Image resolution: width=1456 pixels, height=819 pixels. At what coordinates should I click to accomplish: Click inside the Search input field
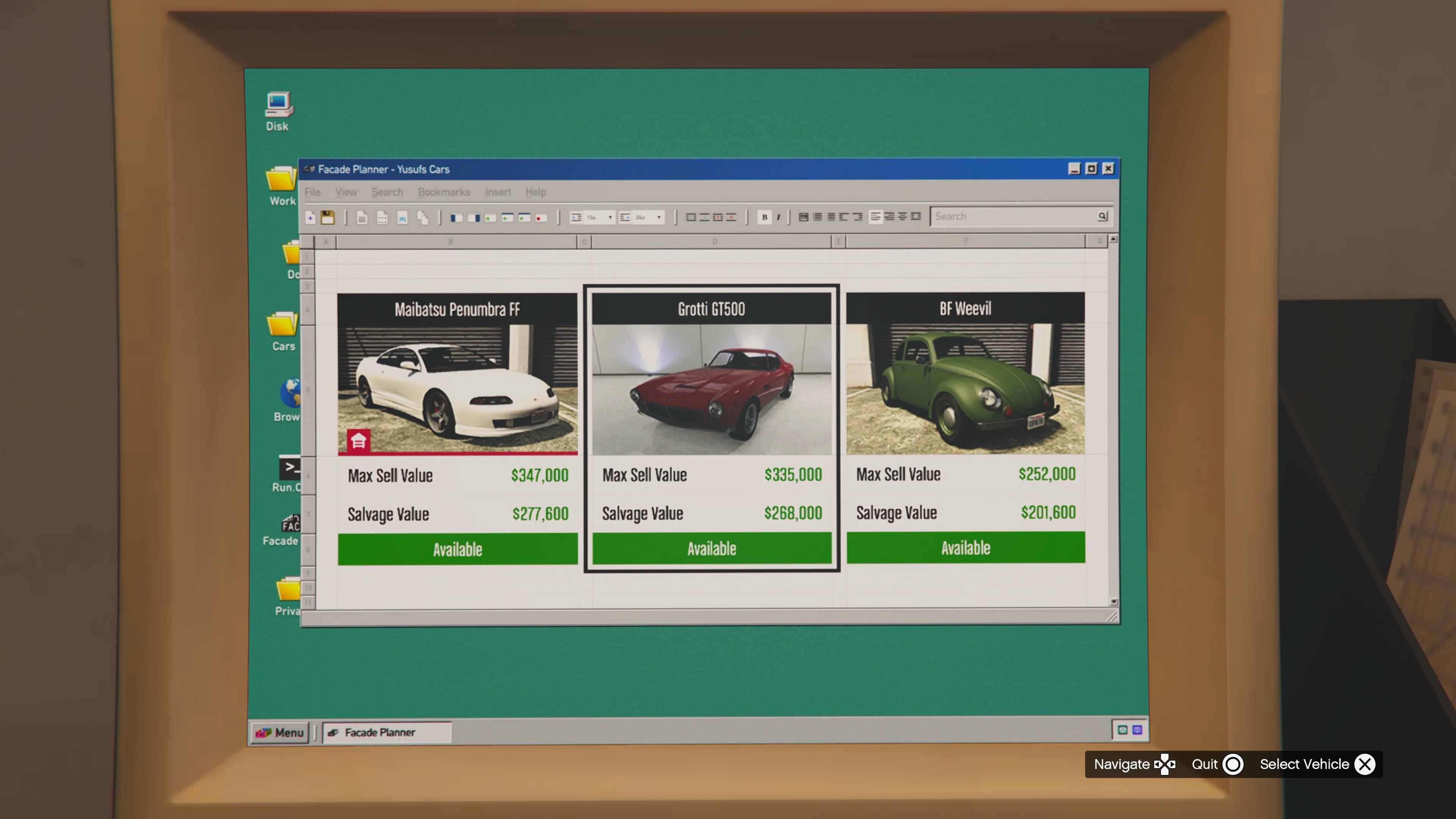(1012, 217)
